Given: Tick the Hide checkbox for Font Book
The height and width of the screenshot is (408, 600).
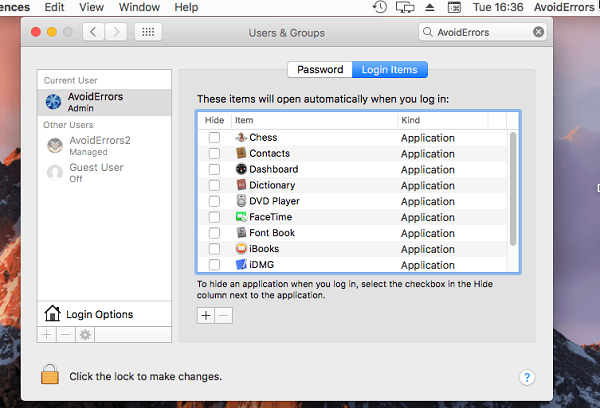Looking at the screenshot, I should click(x=214, y=233).
